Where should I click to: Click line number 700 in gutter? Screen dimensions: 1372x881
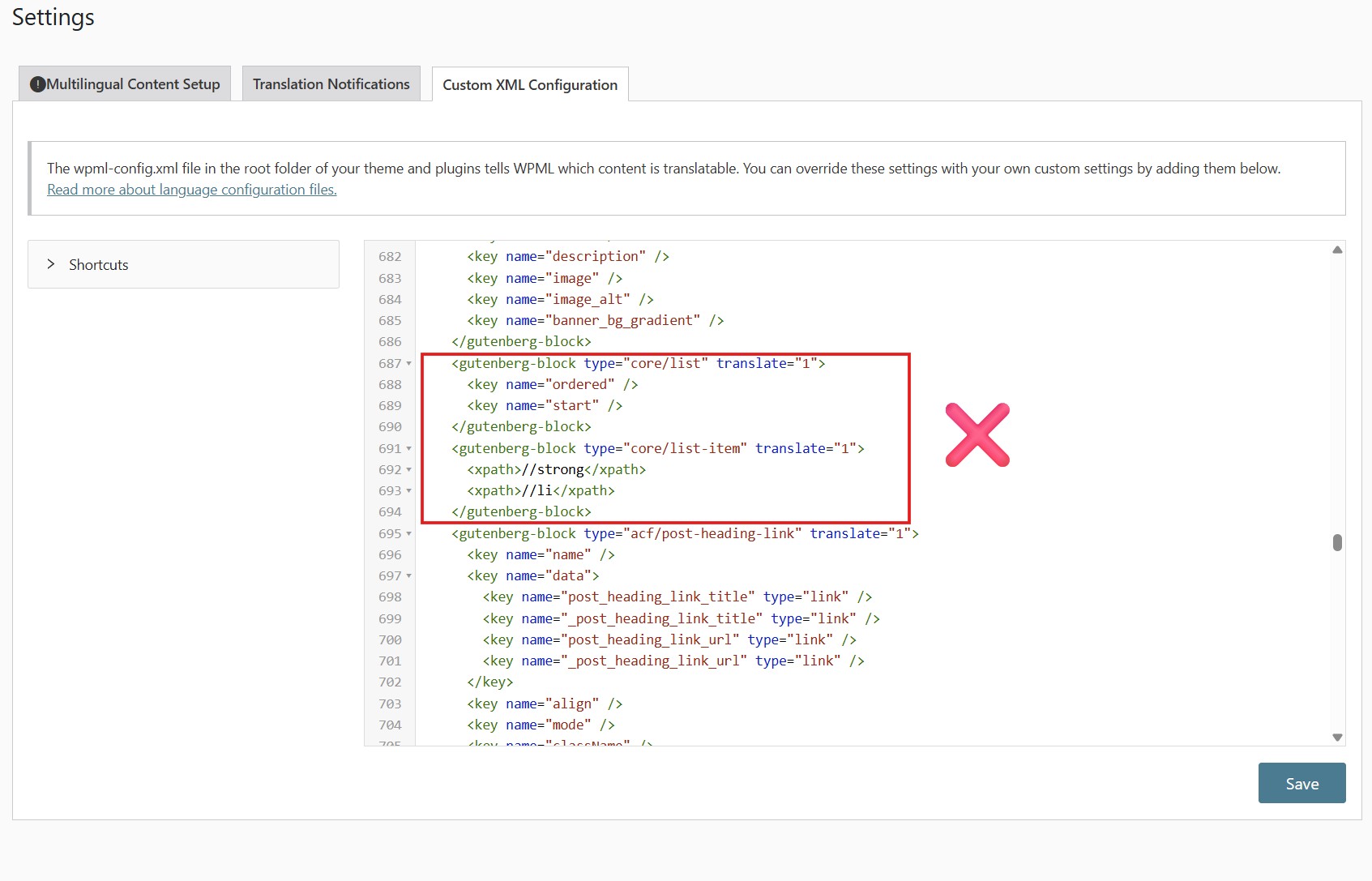point(390,639)
